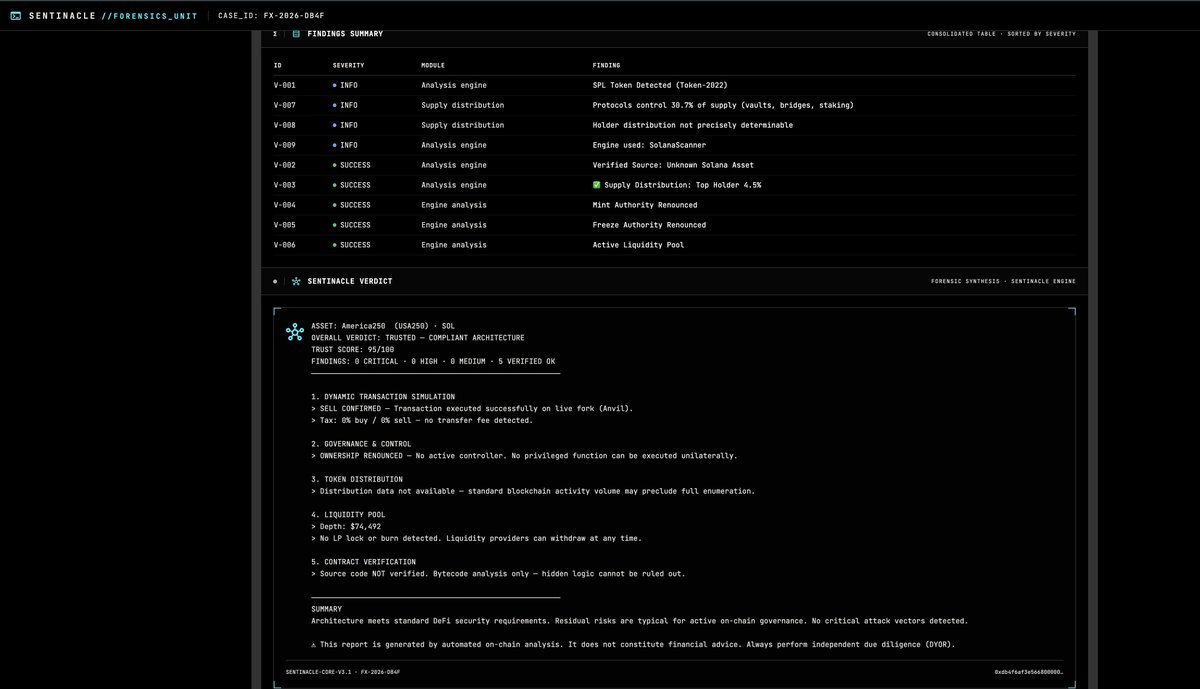This screenshot has width=1200, height=689.
Task: Click the truncated 0xdb4f6af3 hash in footer
Action: tap(1029, 672)
